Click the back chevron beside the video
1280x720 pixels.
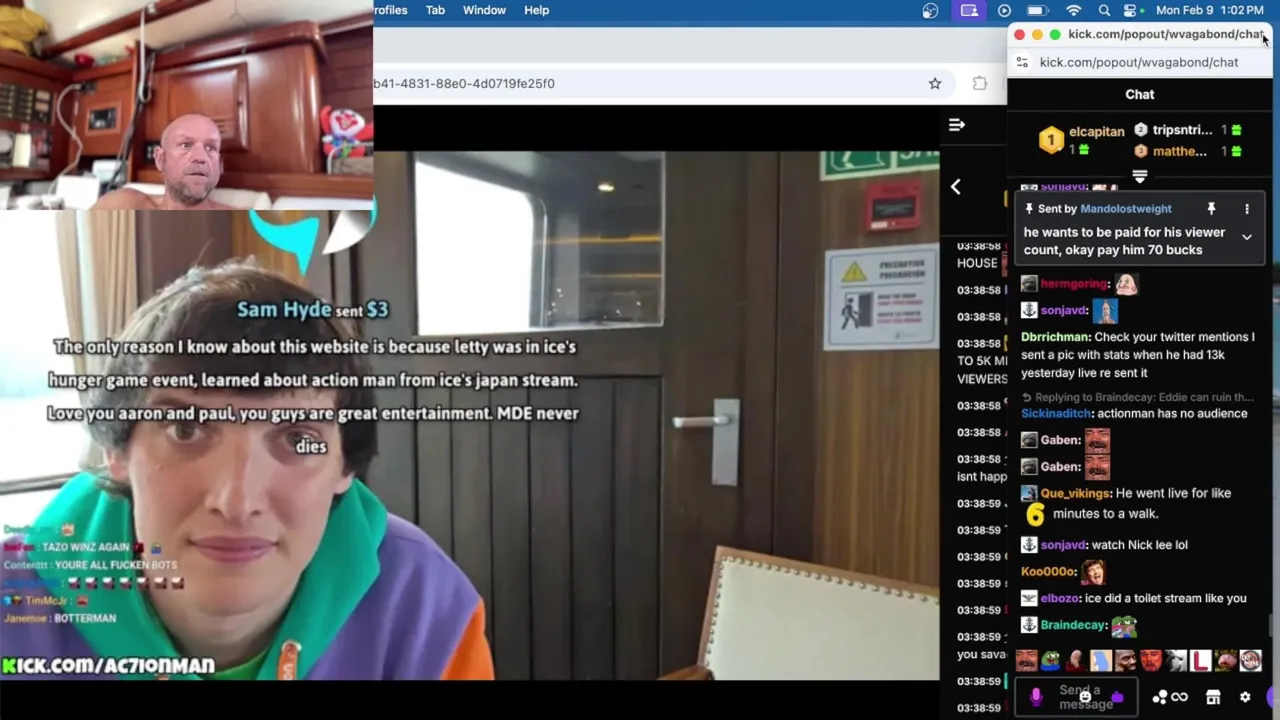[955, 187]
